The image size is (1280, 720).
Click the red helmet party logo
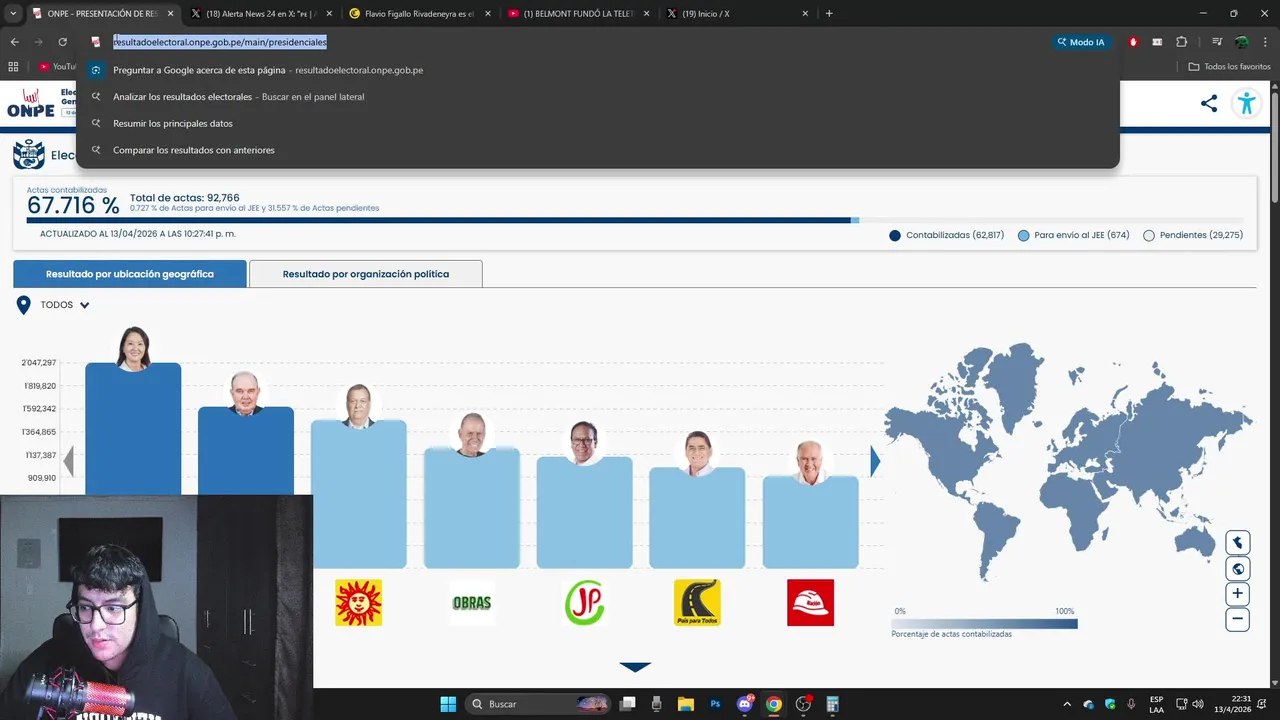[x=810, y=602]
